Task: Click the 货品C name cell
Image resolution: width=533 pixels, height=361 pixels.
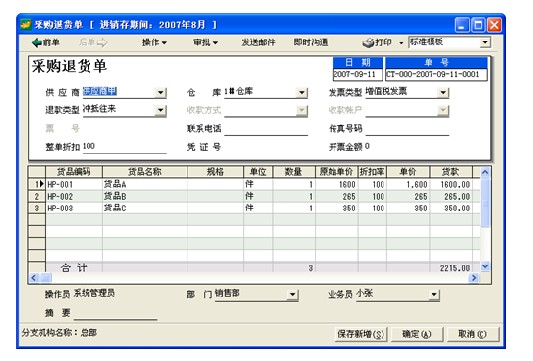Action: [145, 208]
